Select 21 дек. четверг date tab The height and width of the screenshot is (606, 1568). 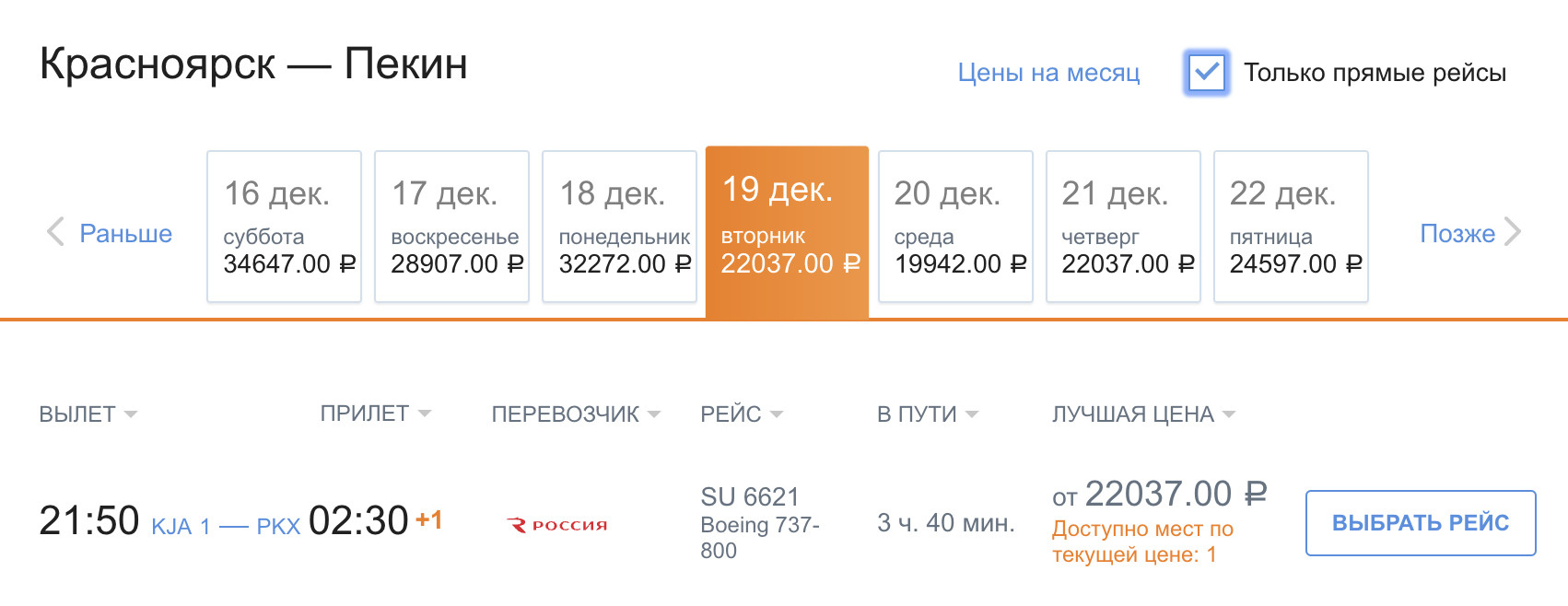coord(1123,227)
